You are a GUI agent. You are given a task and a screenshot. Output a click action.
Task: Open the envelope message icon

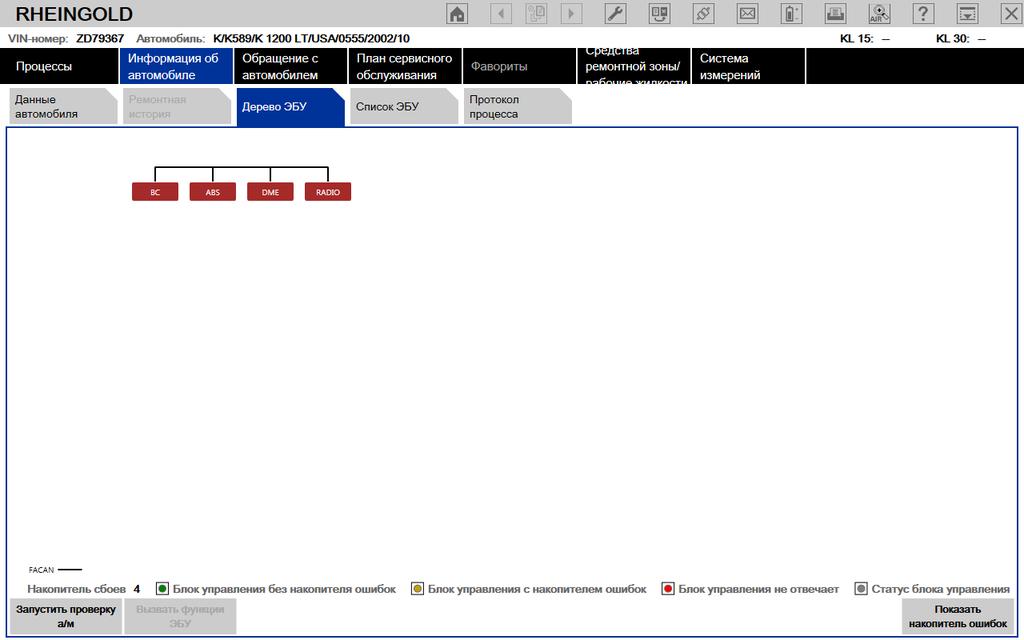tap(747, 14)
